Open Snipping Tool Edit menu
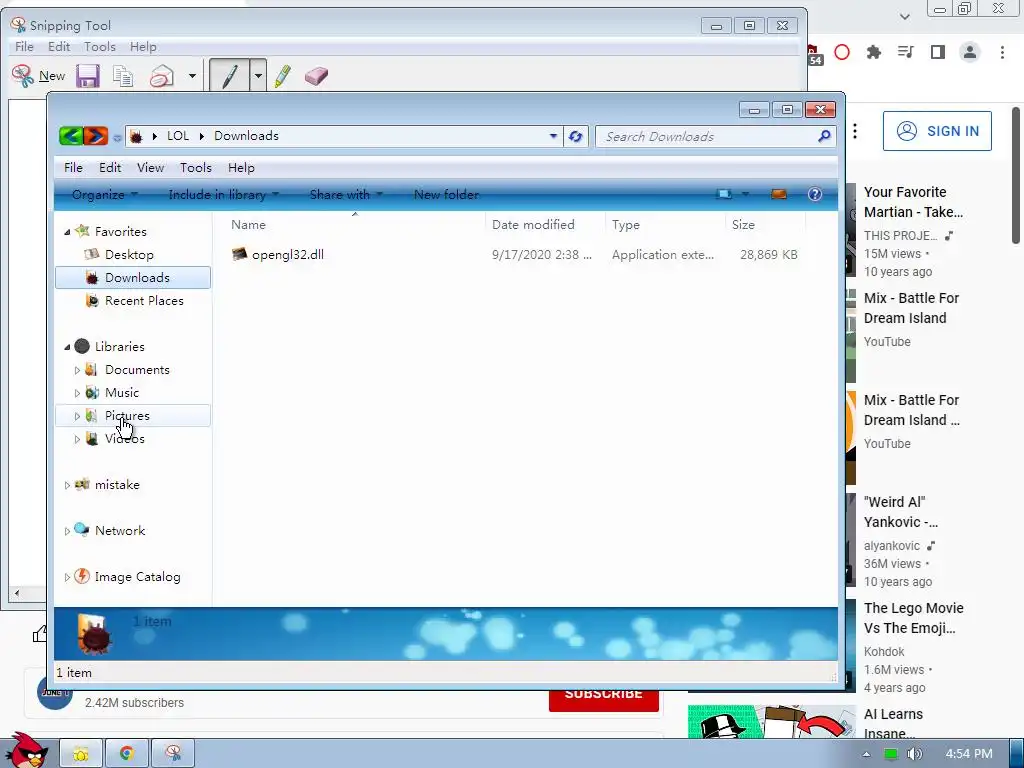 coord(59,46)
